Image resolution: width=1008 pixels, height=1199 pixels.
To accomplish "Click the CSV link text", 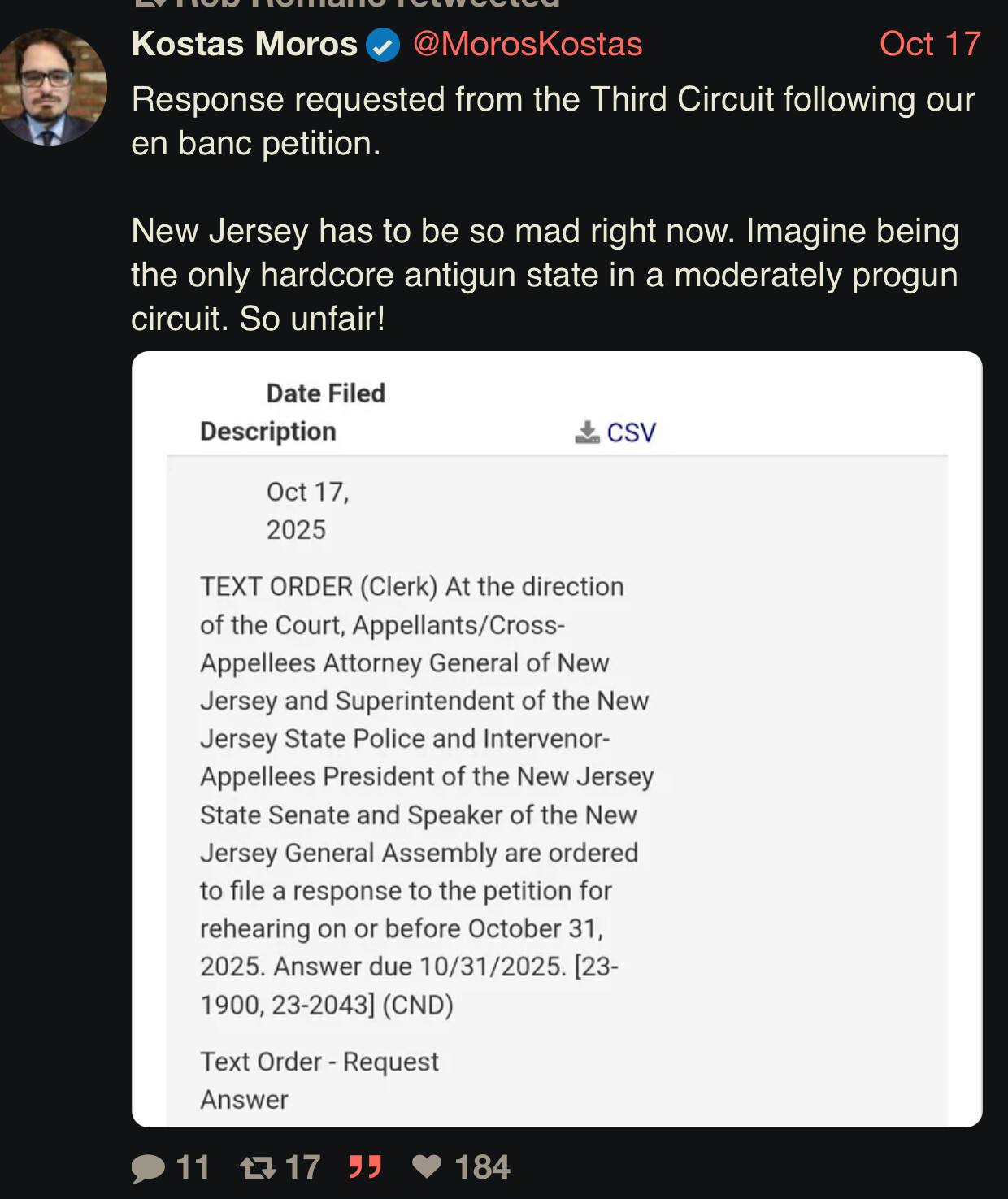I will [x=632, y=432].
